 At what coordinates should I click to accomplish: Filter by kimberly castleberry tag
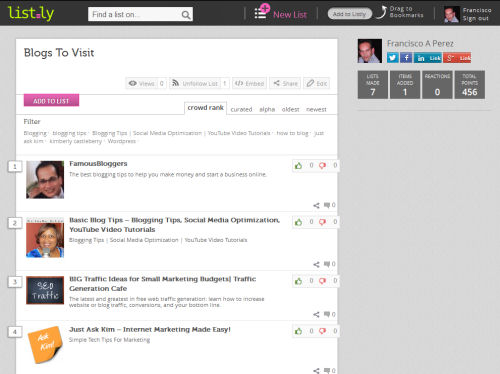[76, 141]
